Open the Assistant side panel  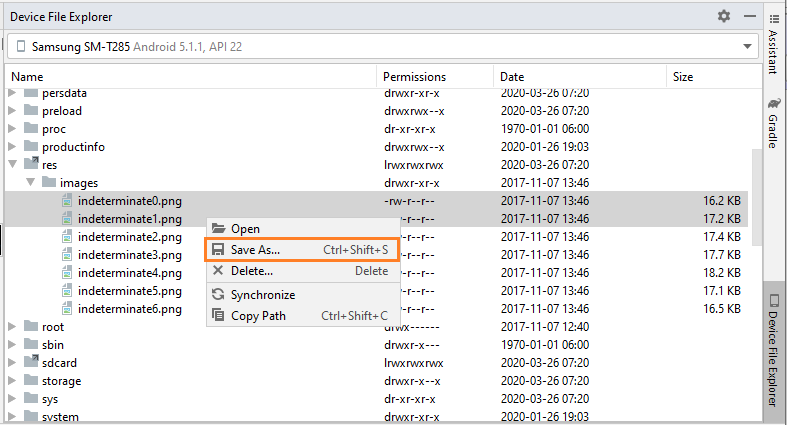point(773,45)
